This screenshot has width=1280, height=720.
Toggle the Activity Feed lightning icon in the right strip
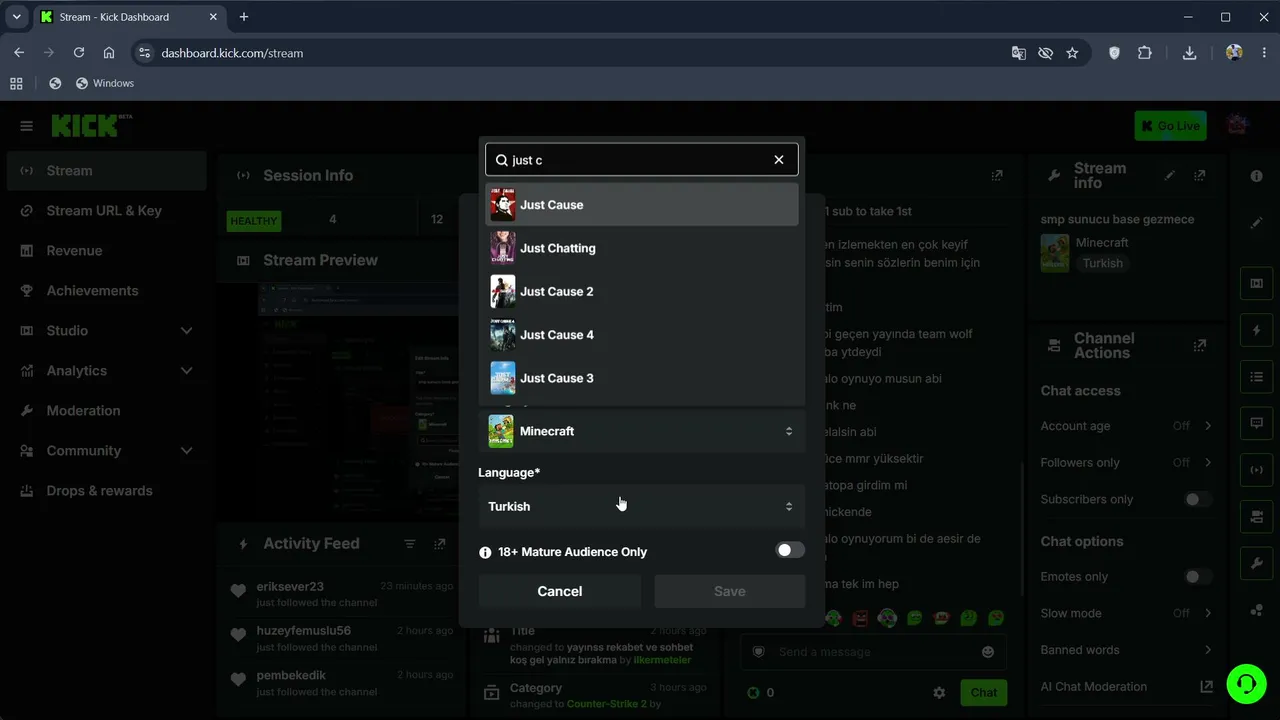click(x=1257, y=330)
